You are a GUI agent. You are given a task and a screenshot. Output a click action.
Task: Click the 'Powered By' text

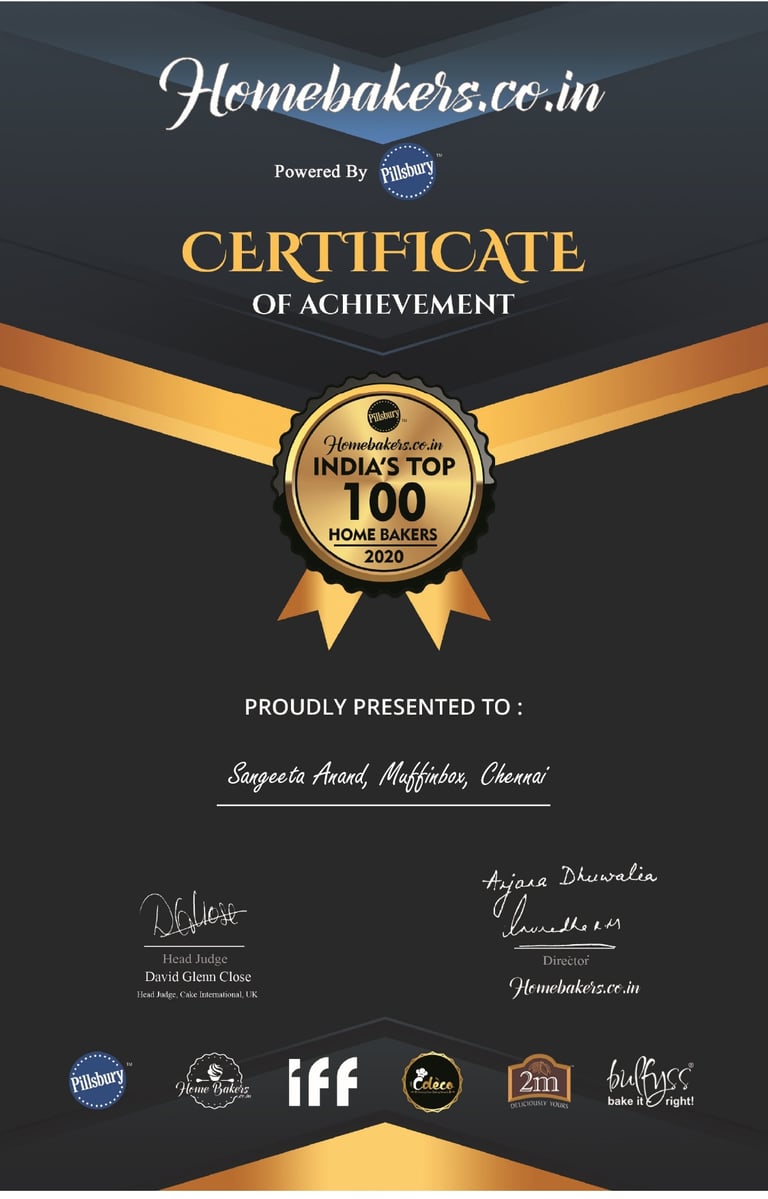coord(321,172)
